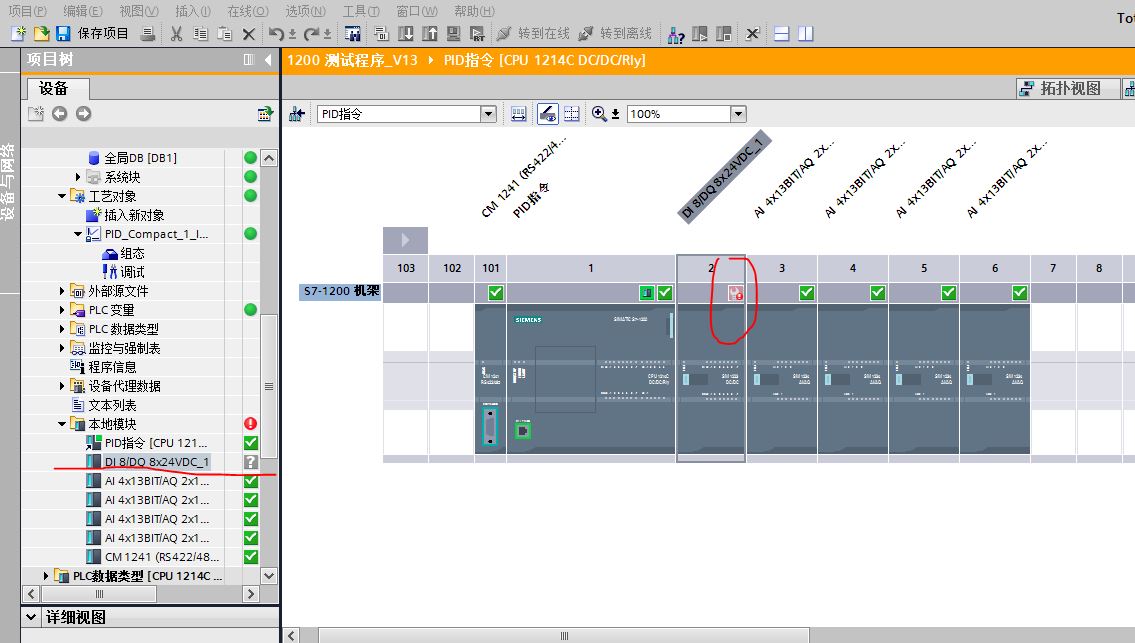Click the Split editor horizontally icon
The width and height of the screenshot is (1135, 643).
782,33
